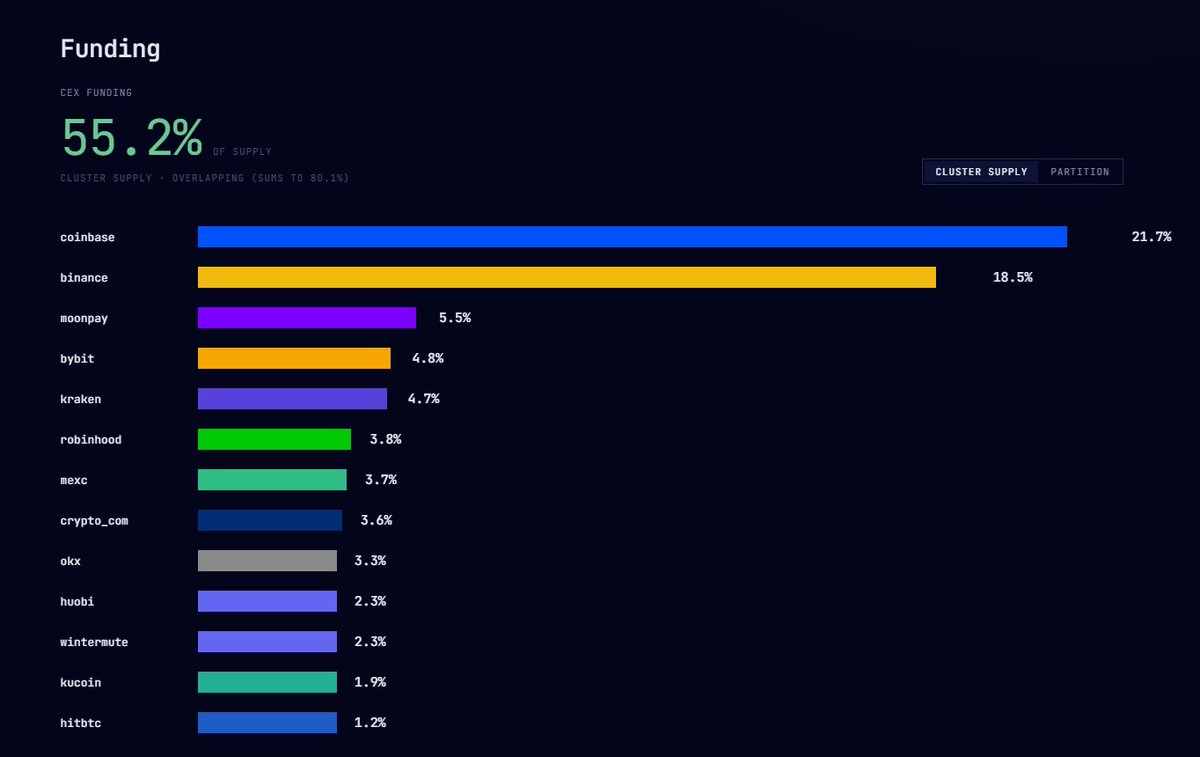Viewport: 1200px width, 757px height.
Task: Click the 18.5% binance value
Action: click(x=1012, y=277)
